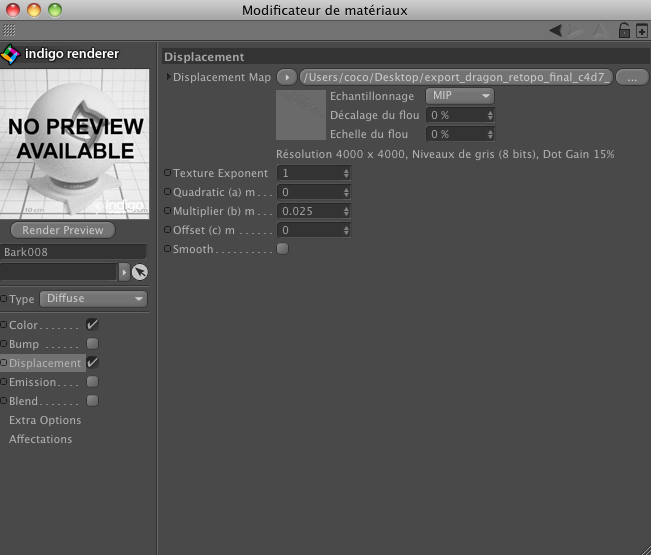Enable the Emission checkbox
This screenshot has width=651, height=555.
point(92,382)
